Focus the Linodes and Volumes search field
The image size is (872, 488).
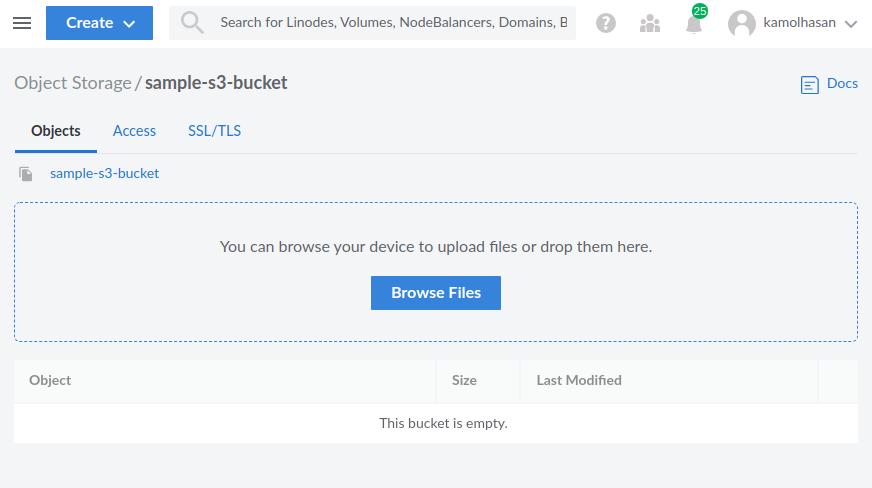pyautogui.click(x=393, y=22)
